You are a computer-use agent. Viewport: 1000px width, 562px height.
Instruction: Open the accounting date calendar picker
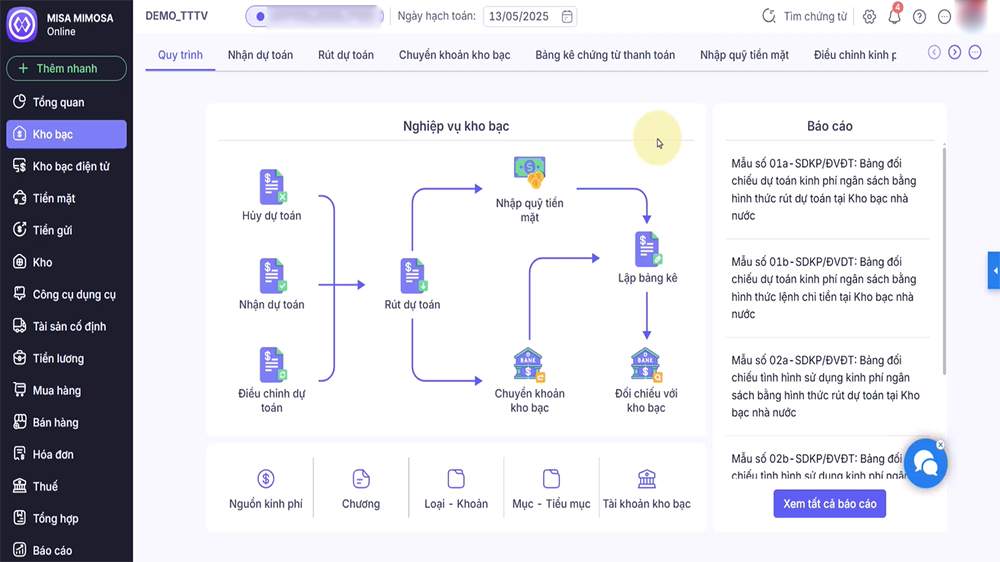pos(567,16)
